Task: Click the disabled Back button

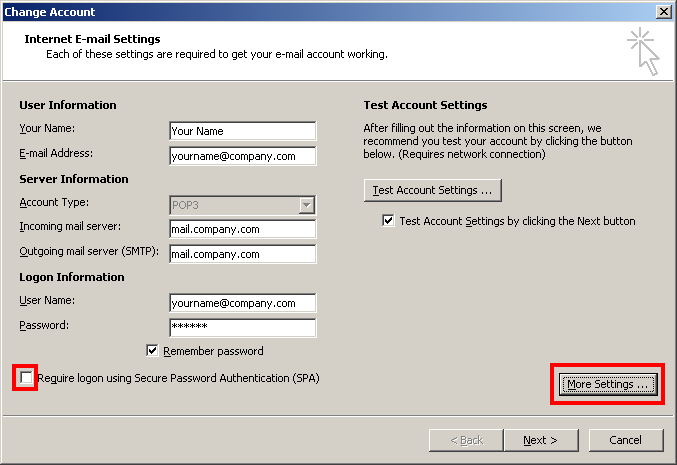Action: click(x=466, y=440)
